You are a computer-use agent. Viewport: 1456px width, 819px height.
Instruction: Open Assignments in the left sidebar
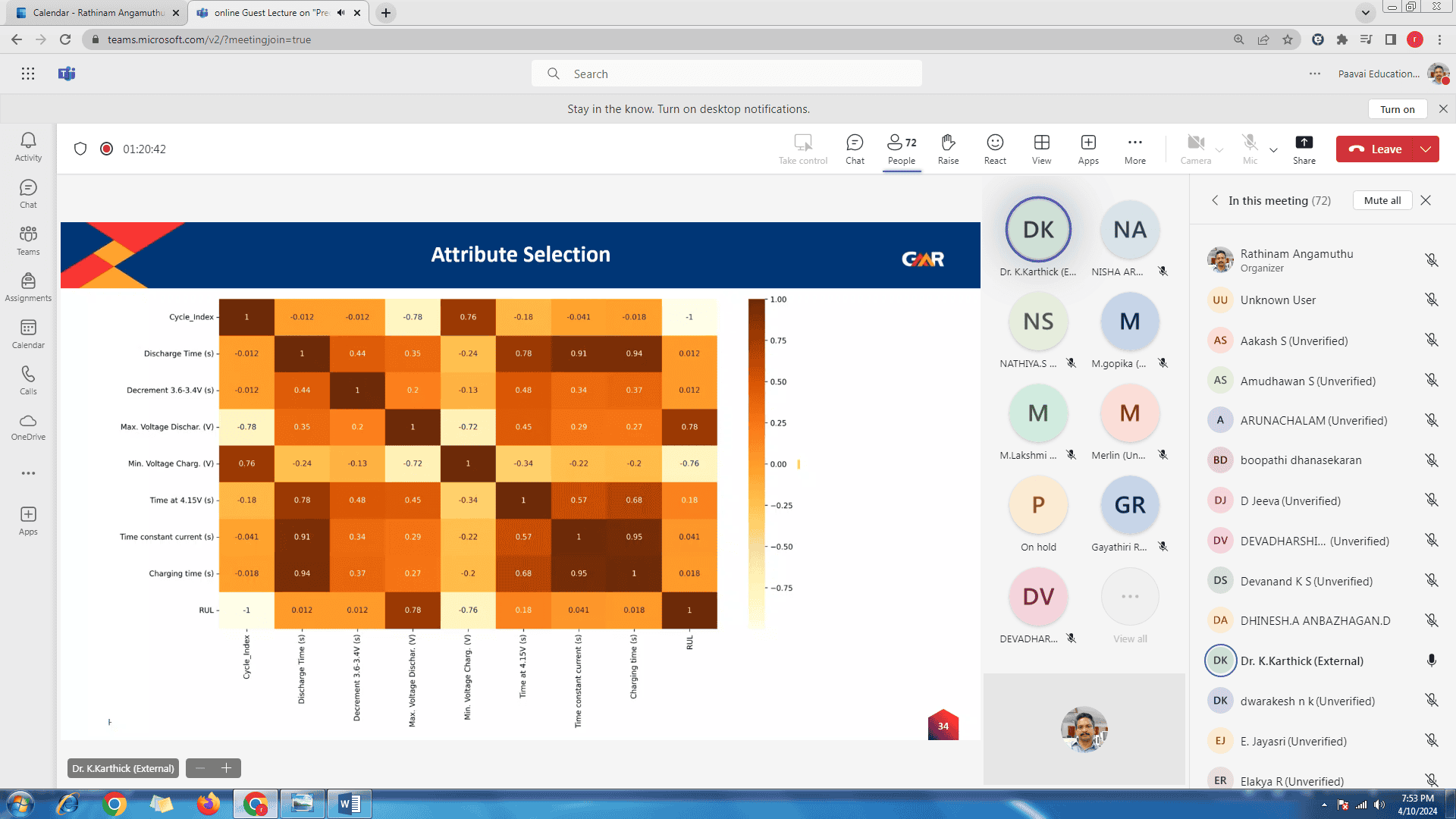[x=28, y=287]
